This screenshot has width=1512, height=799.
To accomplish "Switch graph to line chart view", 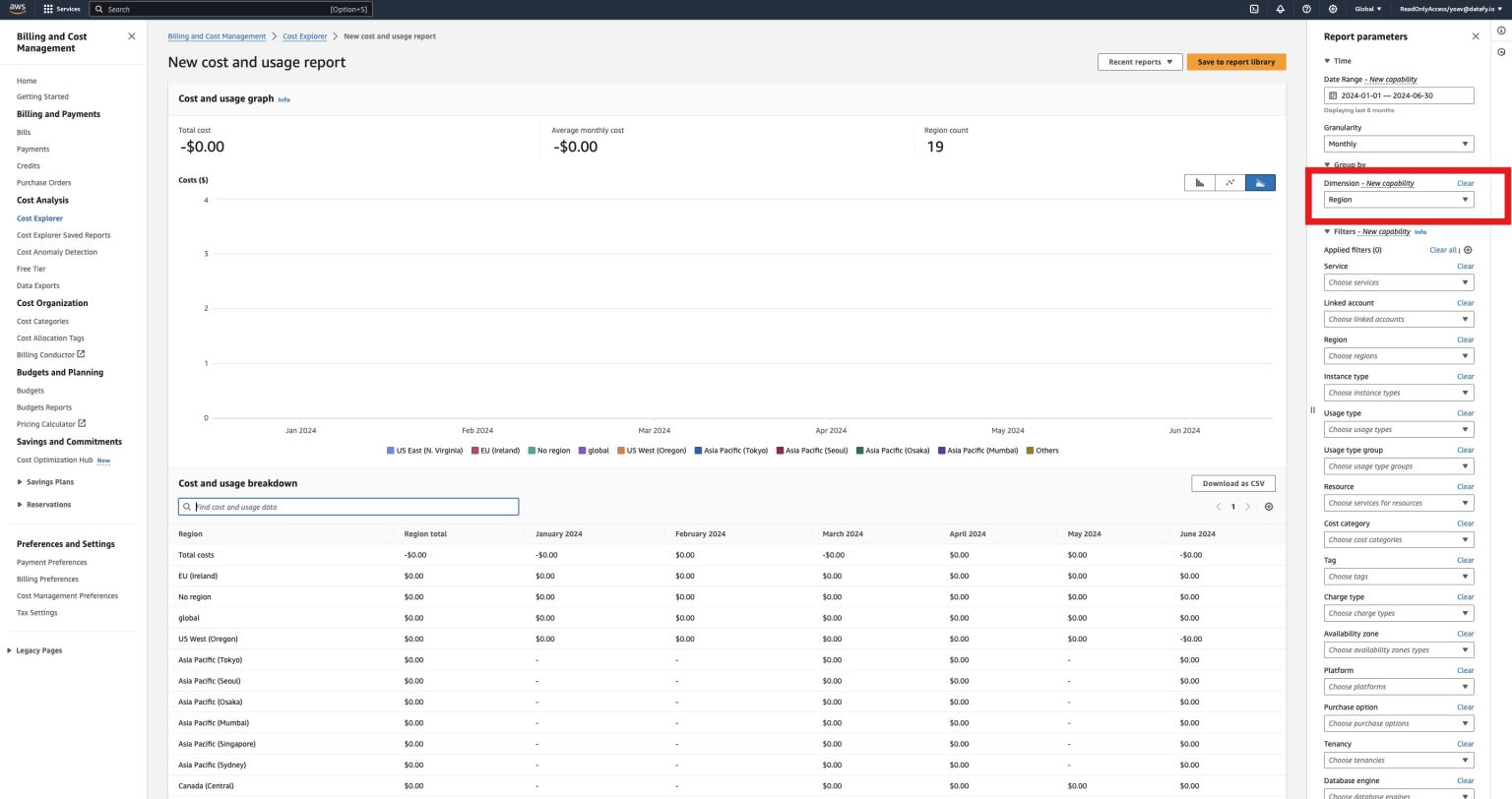I will point(1229,182).
